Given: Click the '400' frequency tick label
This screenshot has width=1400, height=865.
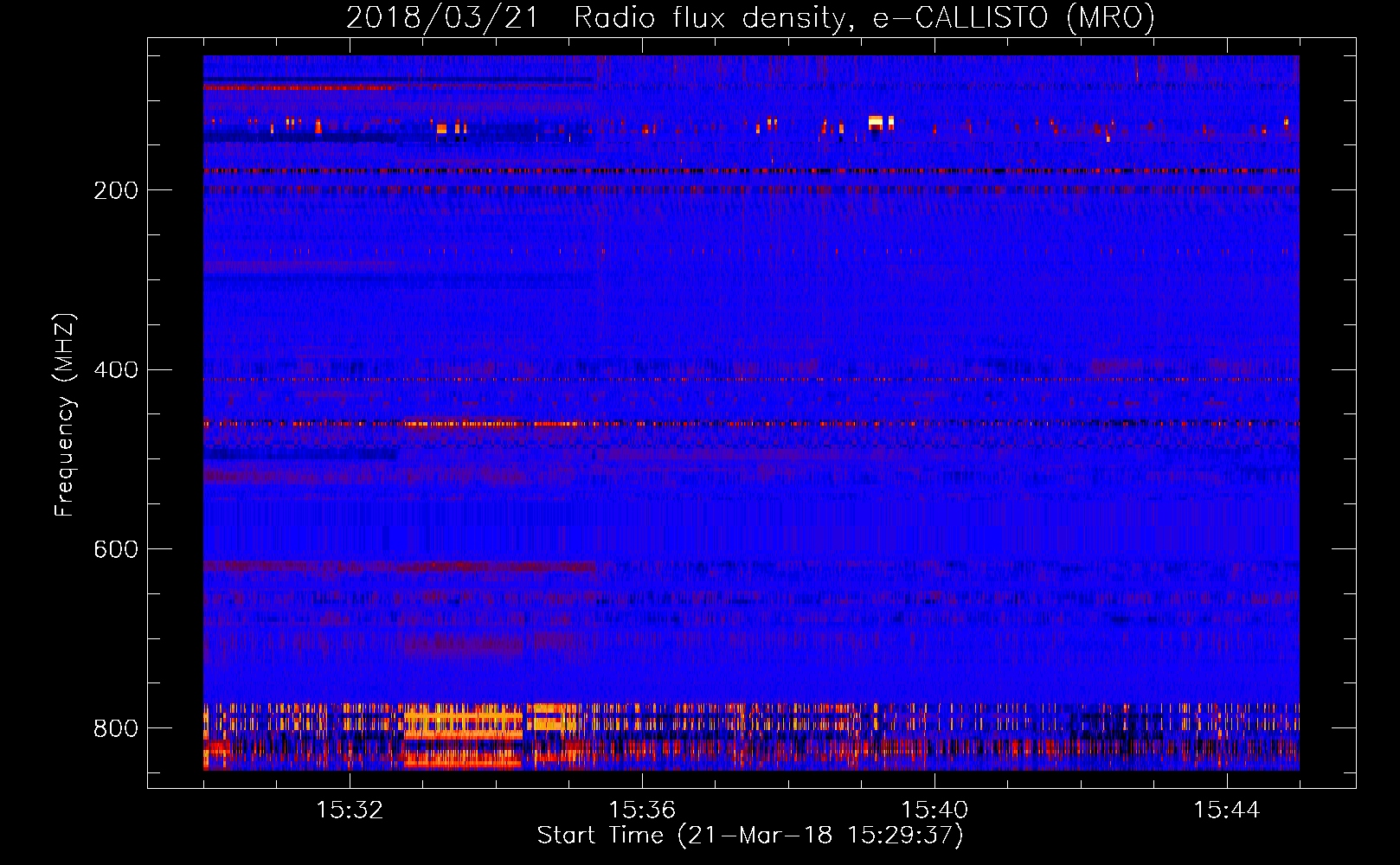Looking at the screenshot, I should [x=116, y=370].
